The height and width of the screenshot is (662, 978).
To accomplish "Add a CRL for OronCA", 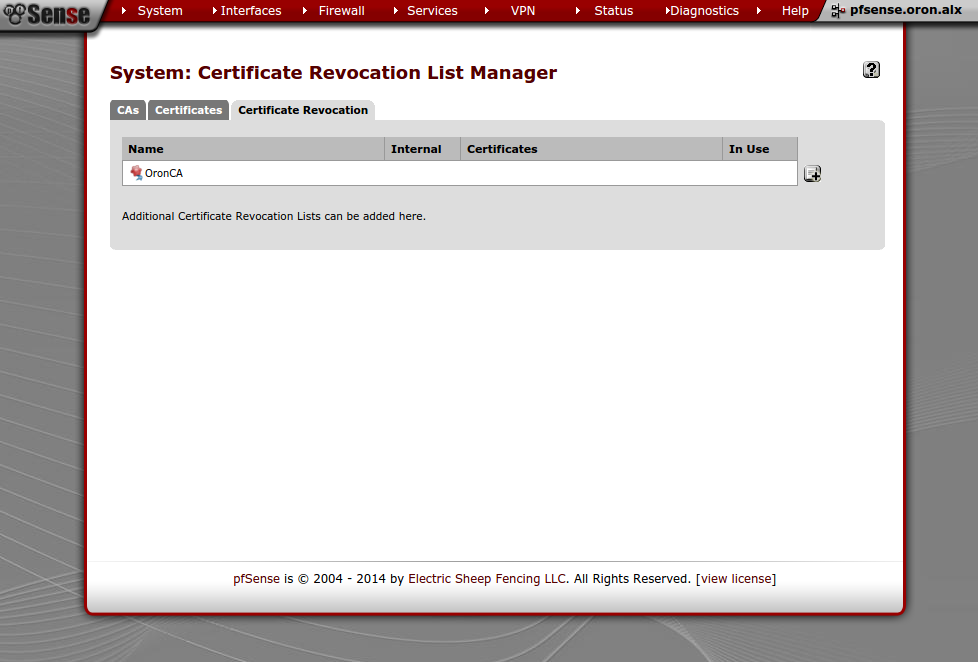I will [x=812, y=173].
